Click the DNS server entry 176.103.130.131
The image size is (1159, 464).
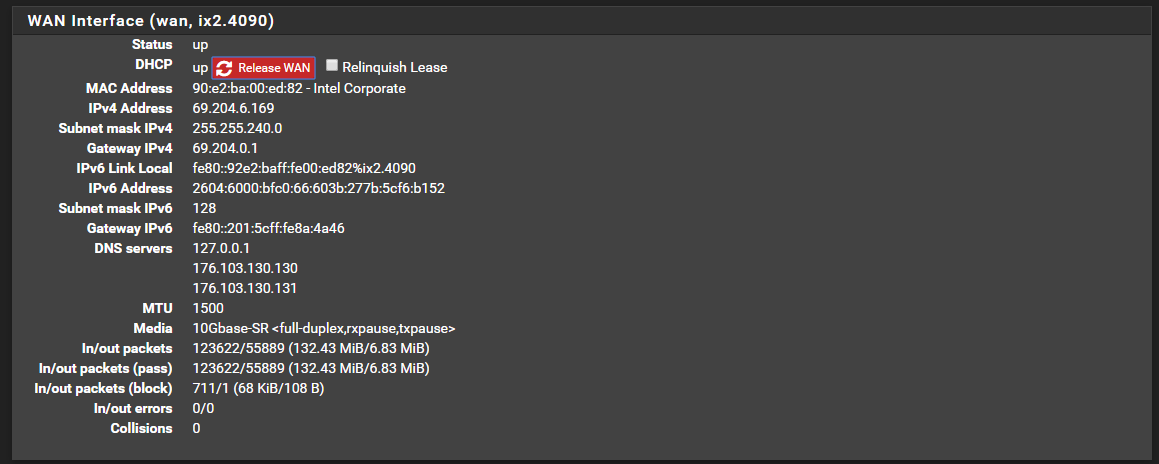pos(245,288)
